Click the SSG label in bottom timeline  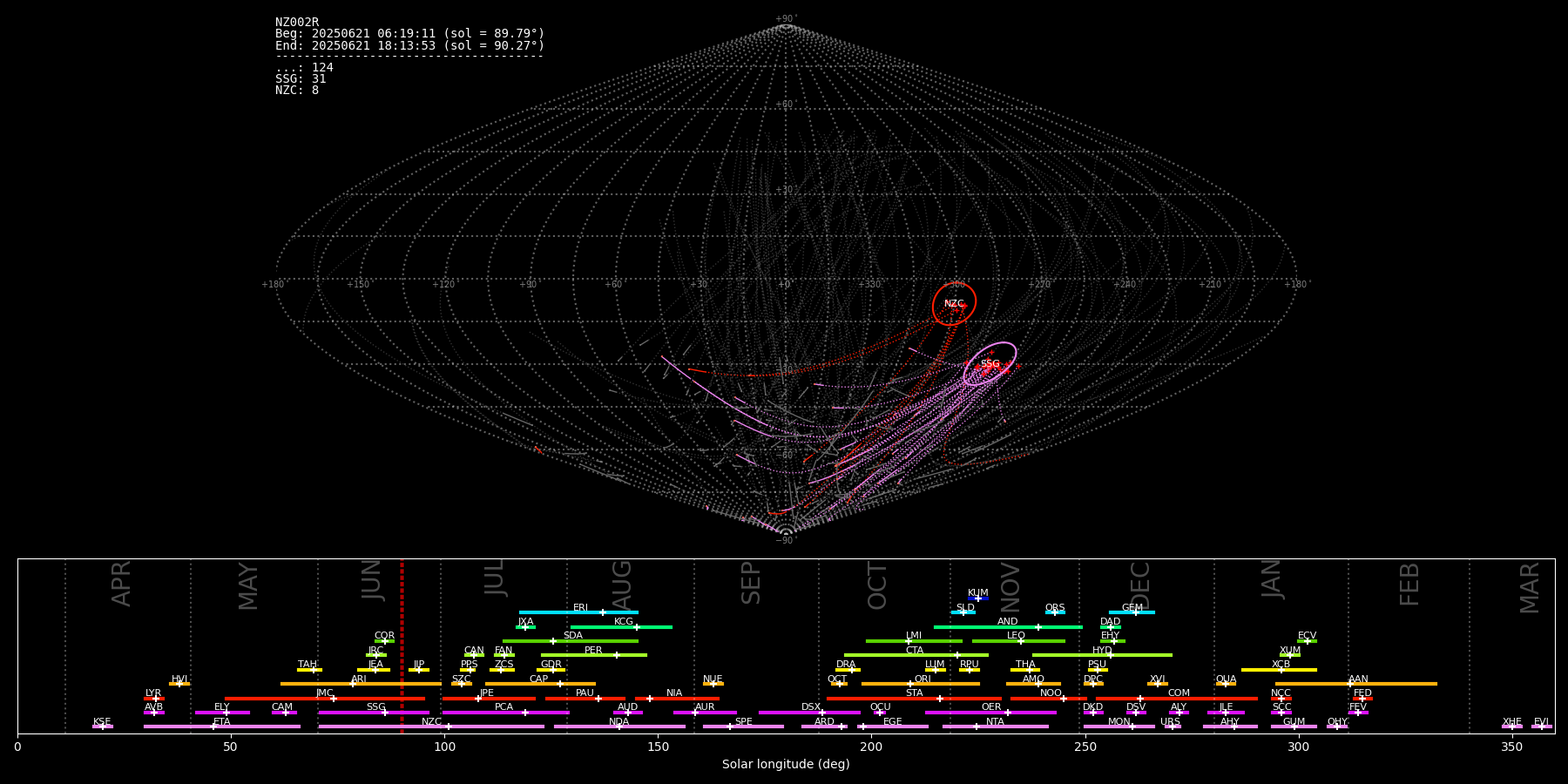[375, 707]
